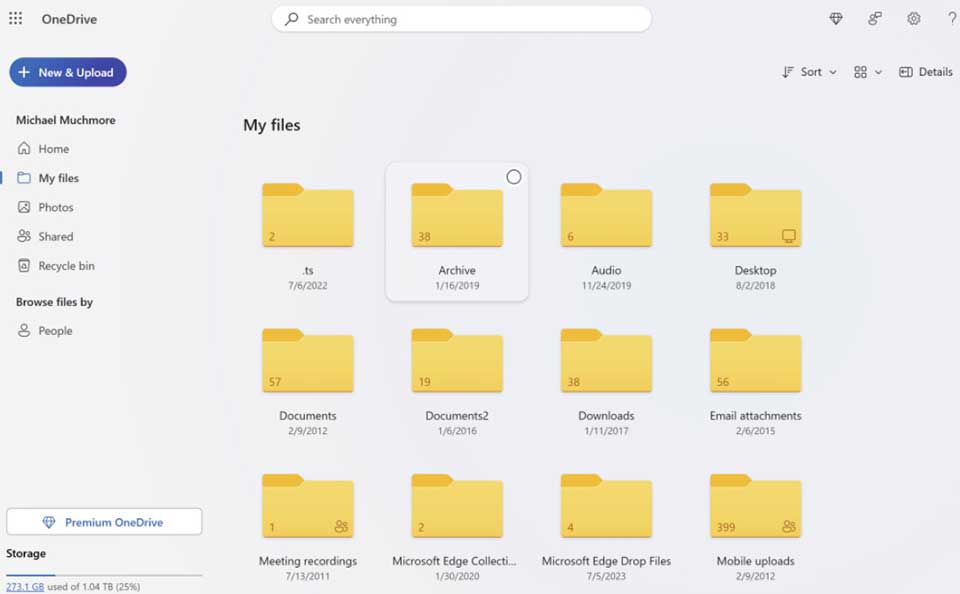Click the Premium diamond icon in header
Viewport: 960px width, 594px height.
click(836, 18)
